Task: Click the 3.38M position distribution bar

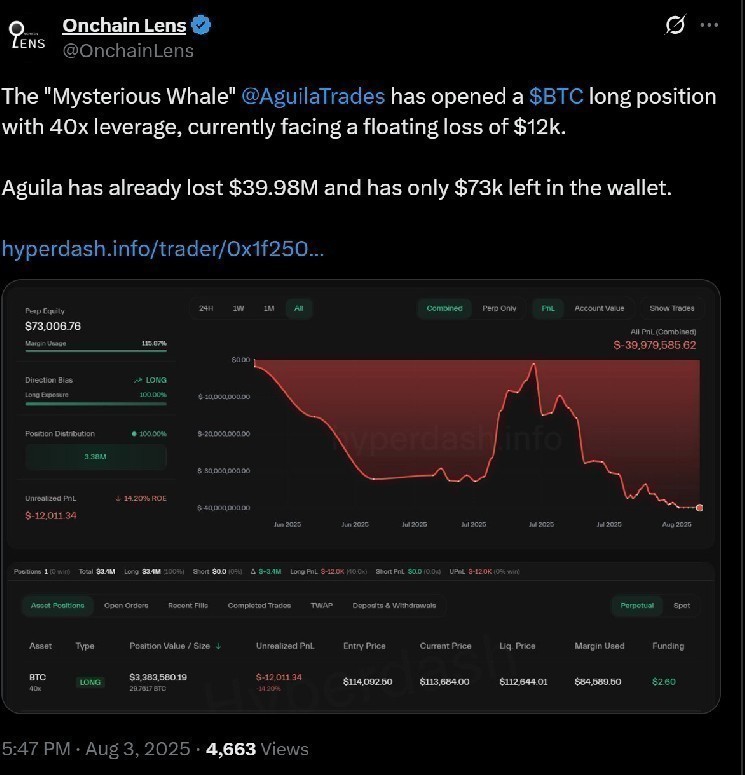Action: (x=96, y=459)
